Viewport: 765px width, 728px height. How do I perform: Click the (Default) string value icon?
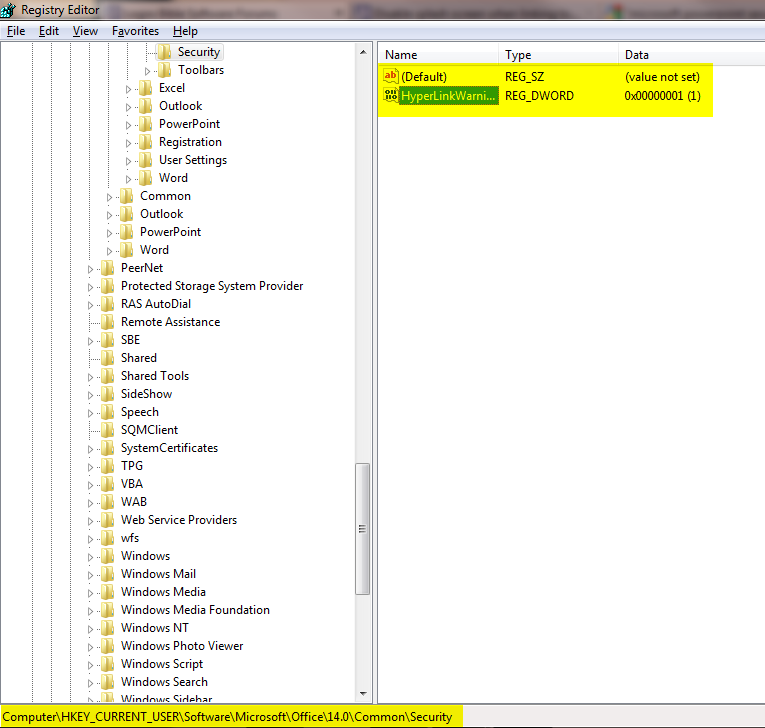pos(391,76)
